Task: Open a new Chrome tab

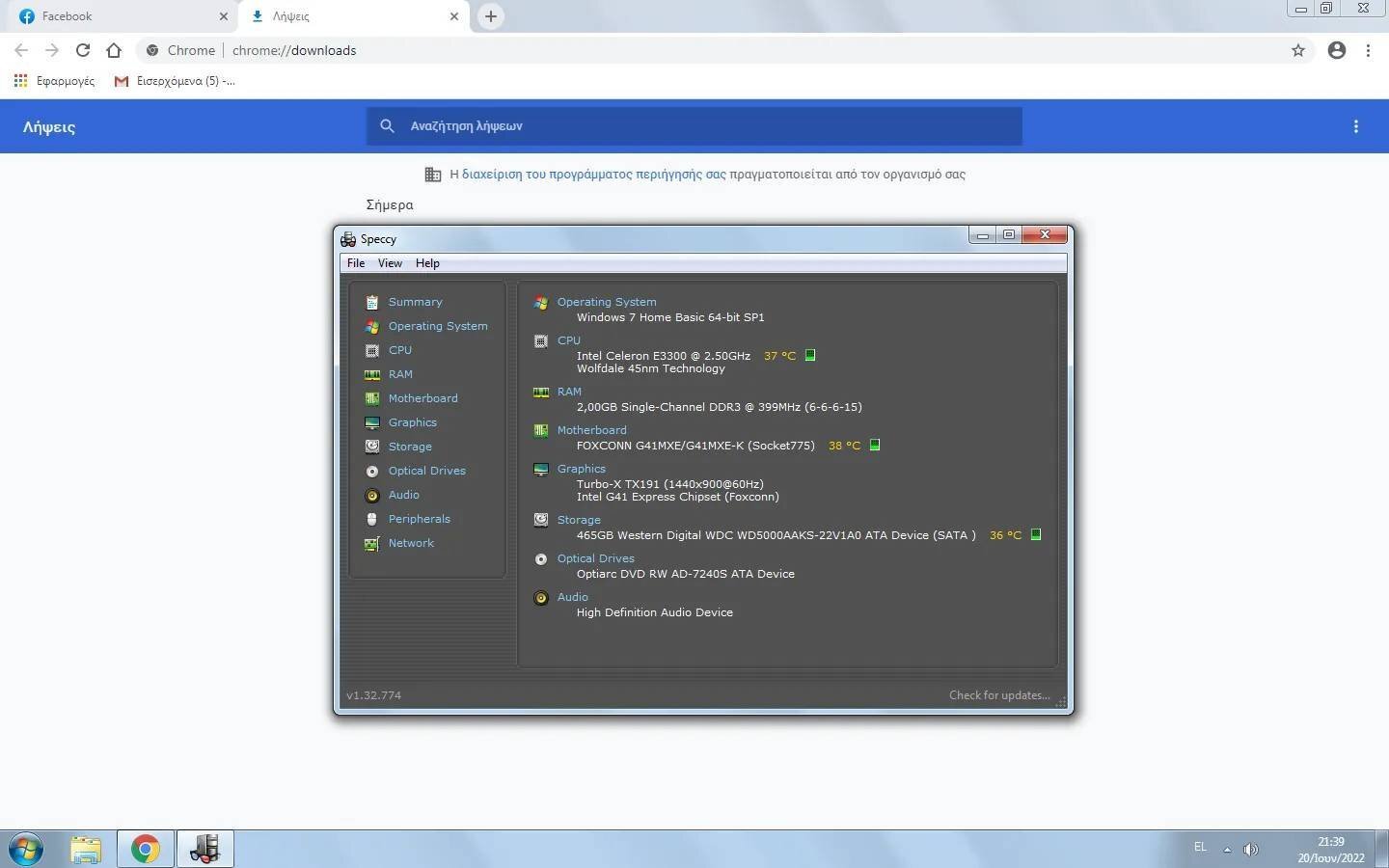Action: click(x=491, y=16)
